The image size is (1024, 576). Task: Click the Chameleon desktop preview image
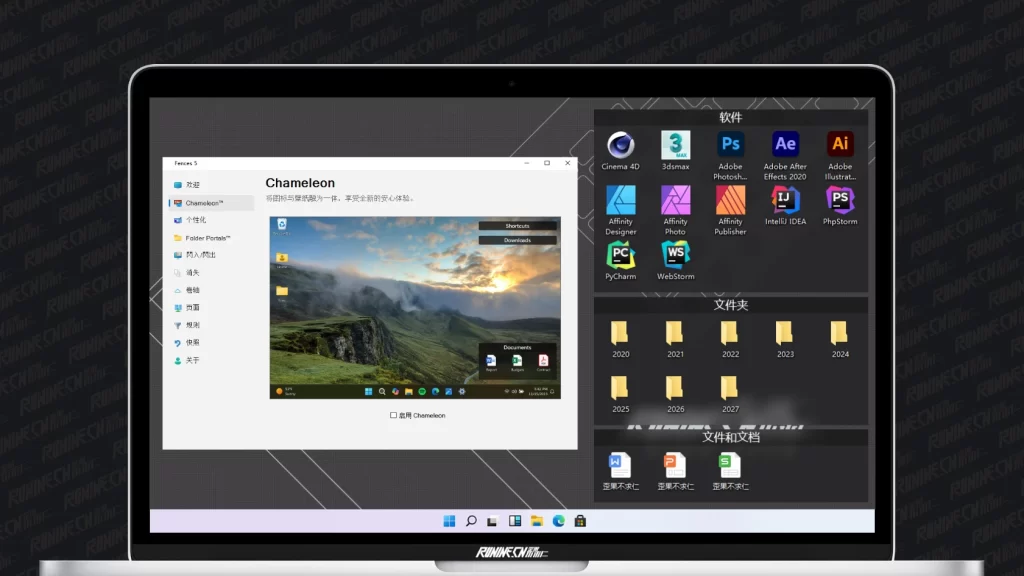[415, 308]
